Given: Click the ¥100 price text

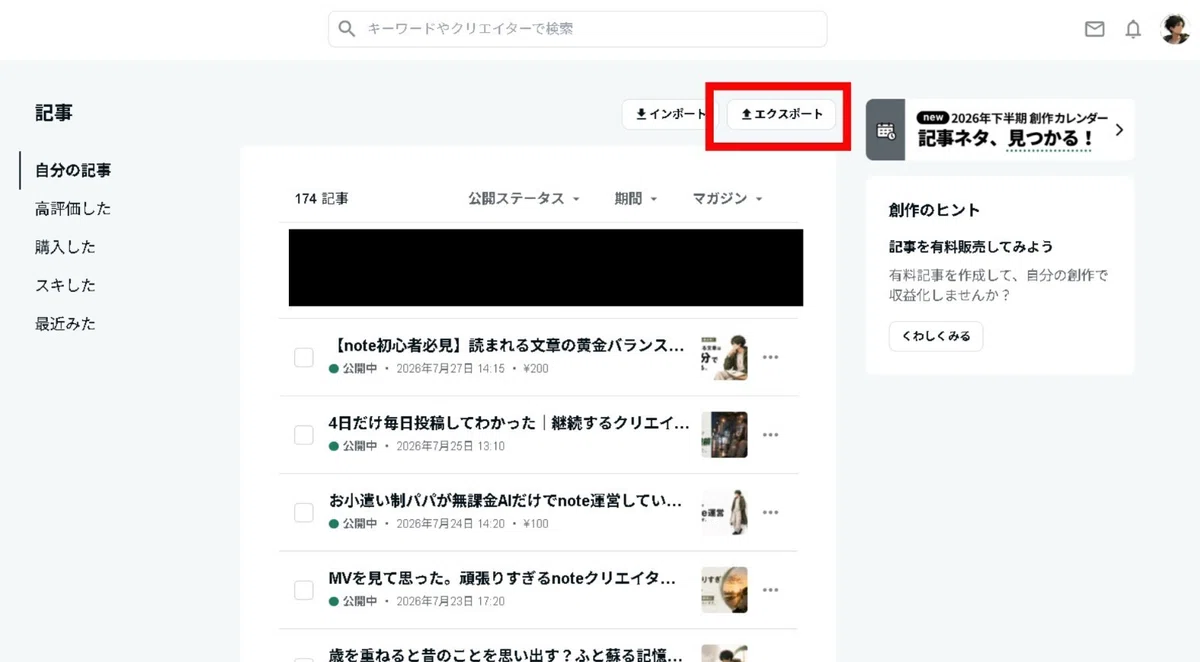Looking at the screenshot, I should pyautogui.click(x=536, y=524).
